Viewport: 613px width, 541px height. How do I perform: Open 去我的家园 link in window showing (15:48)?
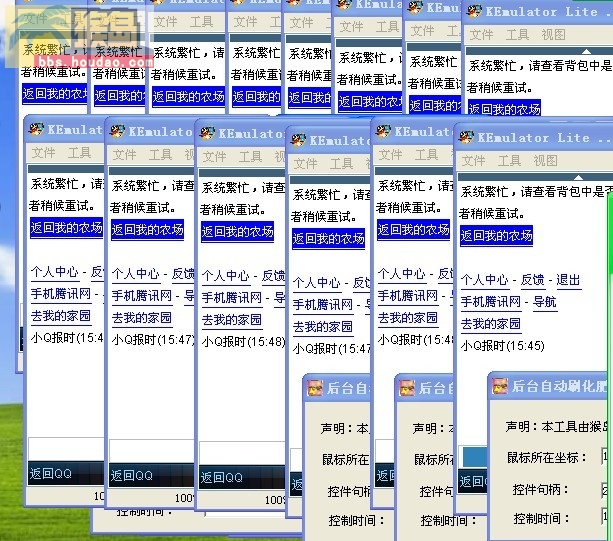232,320
